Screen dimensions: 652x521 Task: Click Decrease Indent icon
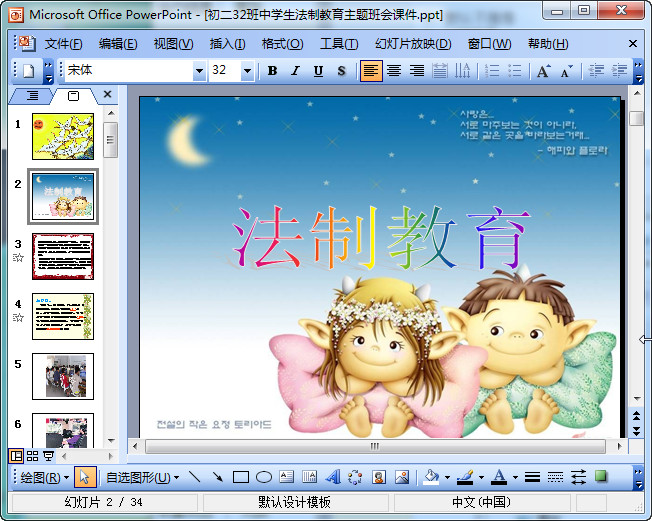(596, 71)
